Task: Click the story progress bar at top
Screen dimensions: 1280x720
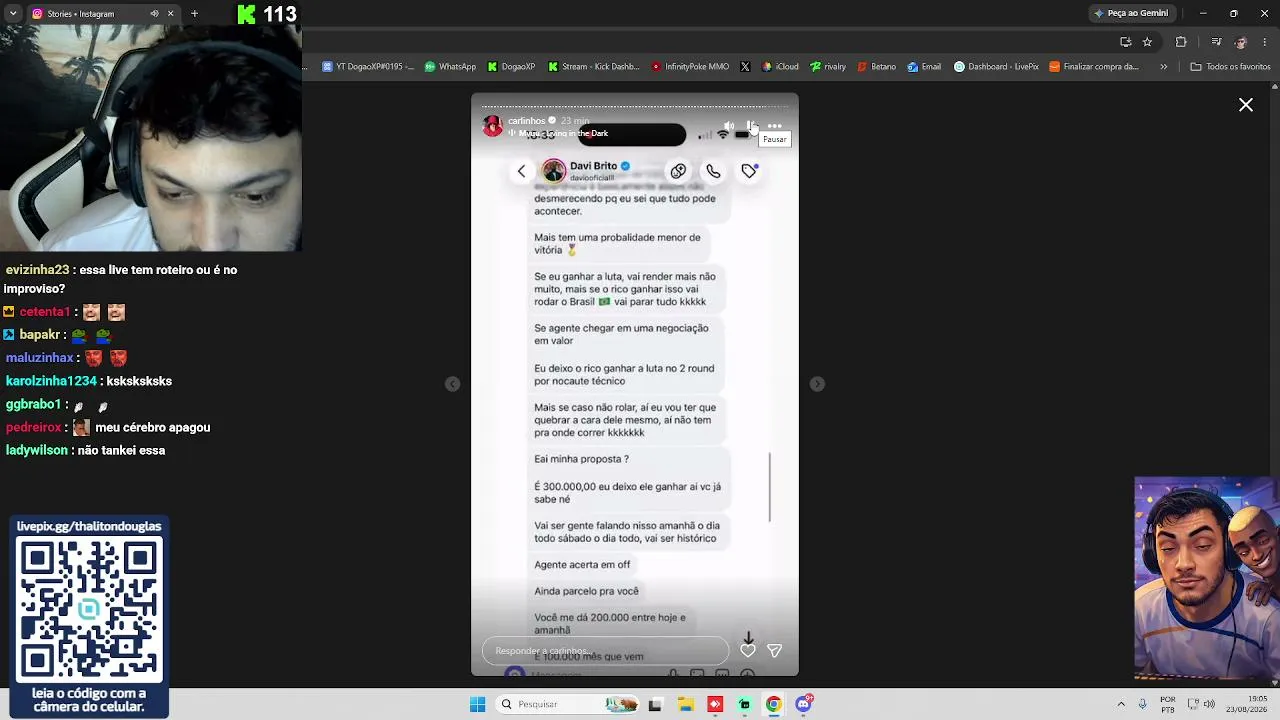Action: tap(635, 105)
